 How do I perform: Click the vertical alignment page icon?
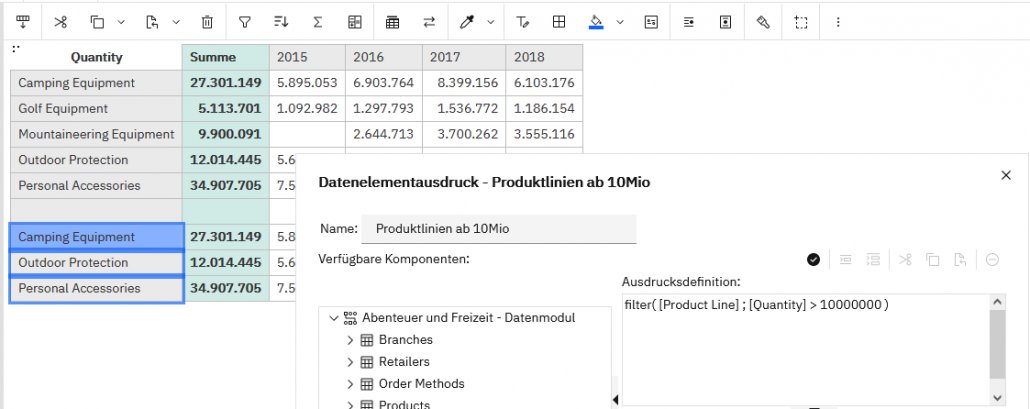tap(725, 22)
